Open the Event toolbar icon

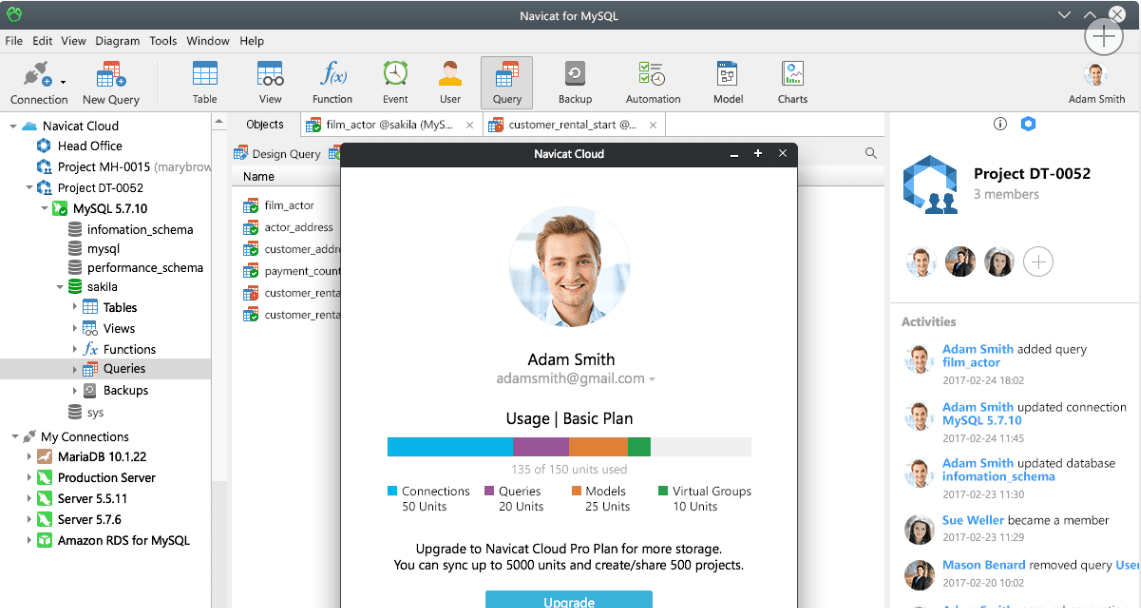tap(395, 83)
